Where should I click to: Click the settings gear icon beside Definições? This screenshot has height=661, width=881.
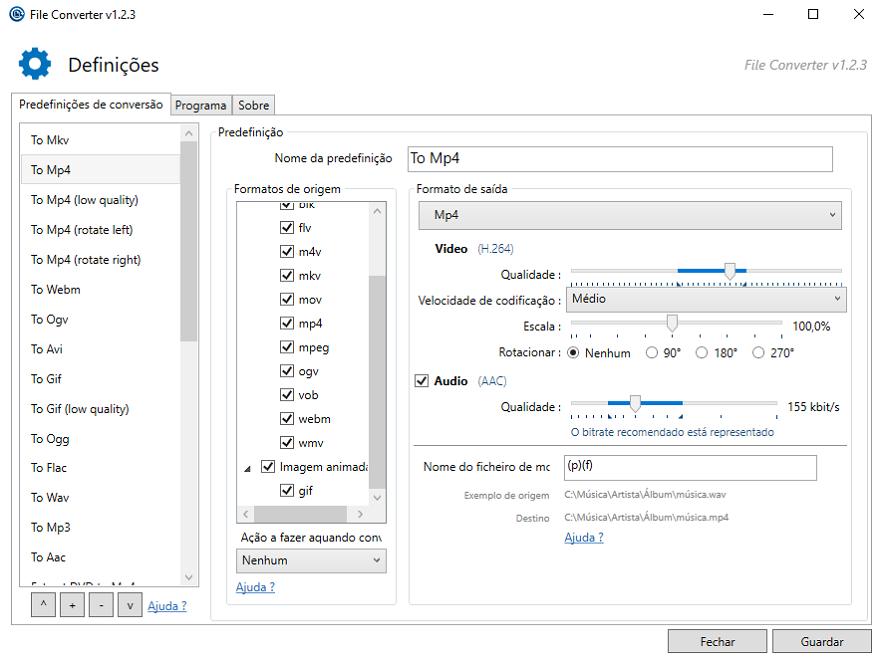[x=35, y=64]
